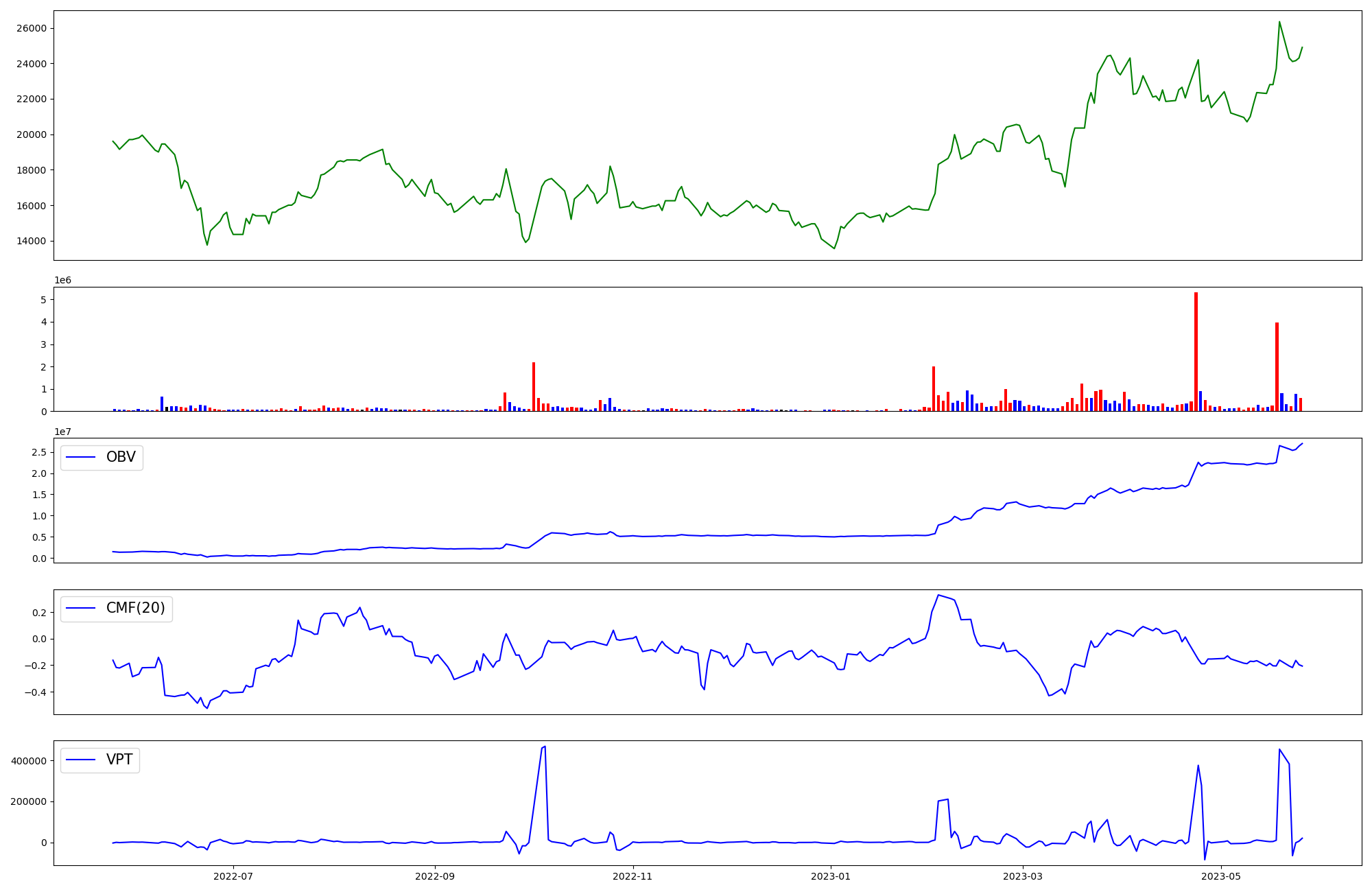The height and width of the screenshot is (892, 1372).
Task: Click the blue line sample in VPT legend
Action: pos(81,760)
